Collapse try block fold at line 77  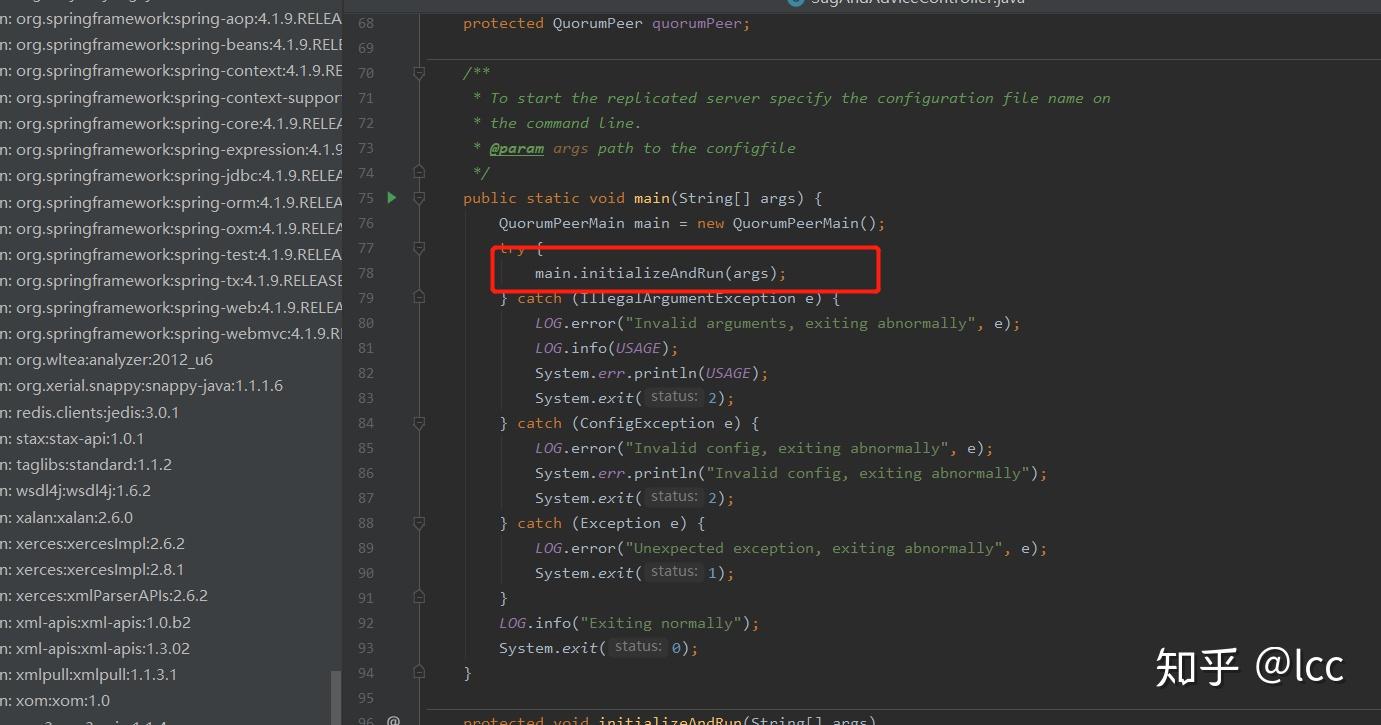[419, 247]
